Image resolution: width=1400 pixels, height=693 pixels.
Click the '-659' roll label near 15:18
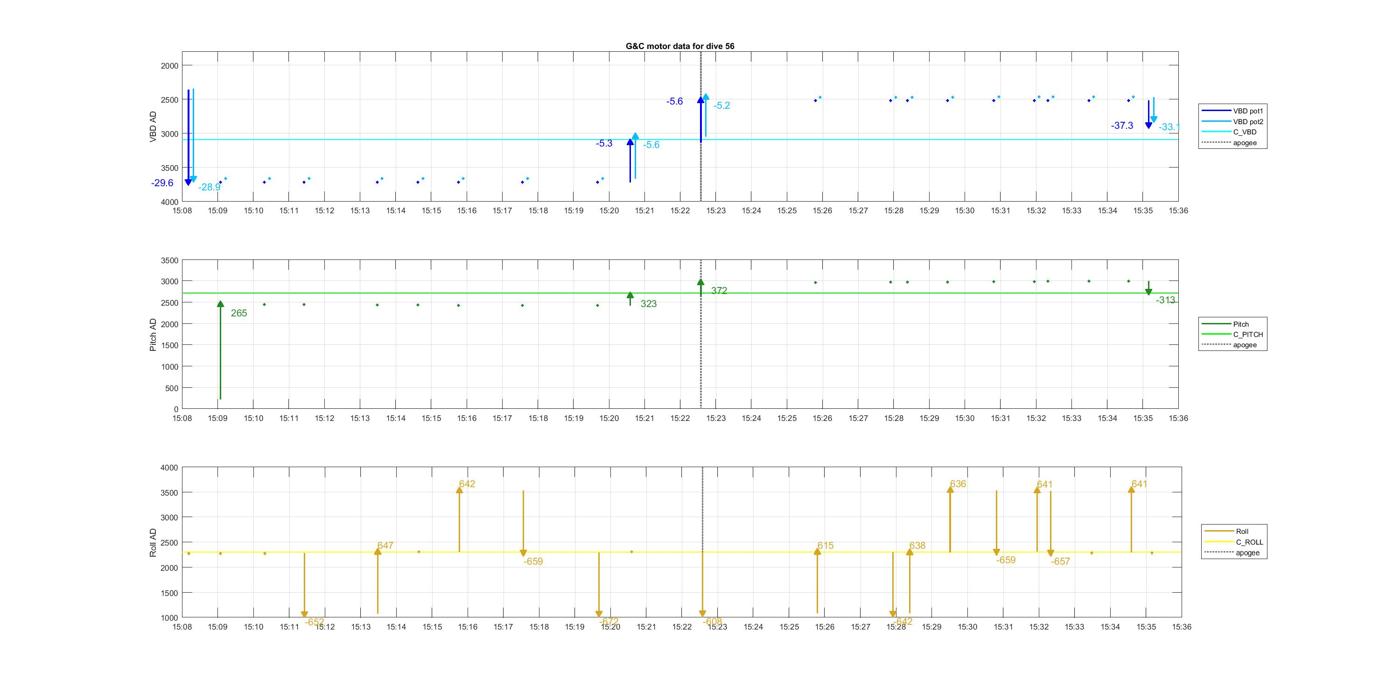533,562
